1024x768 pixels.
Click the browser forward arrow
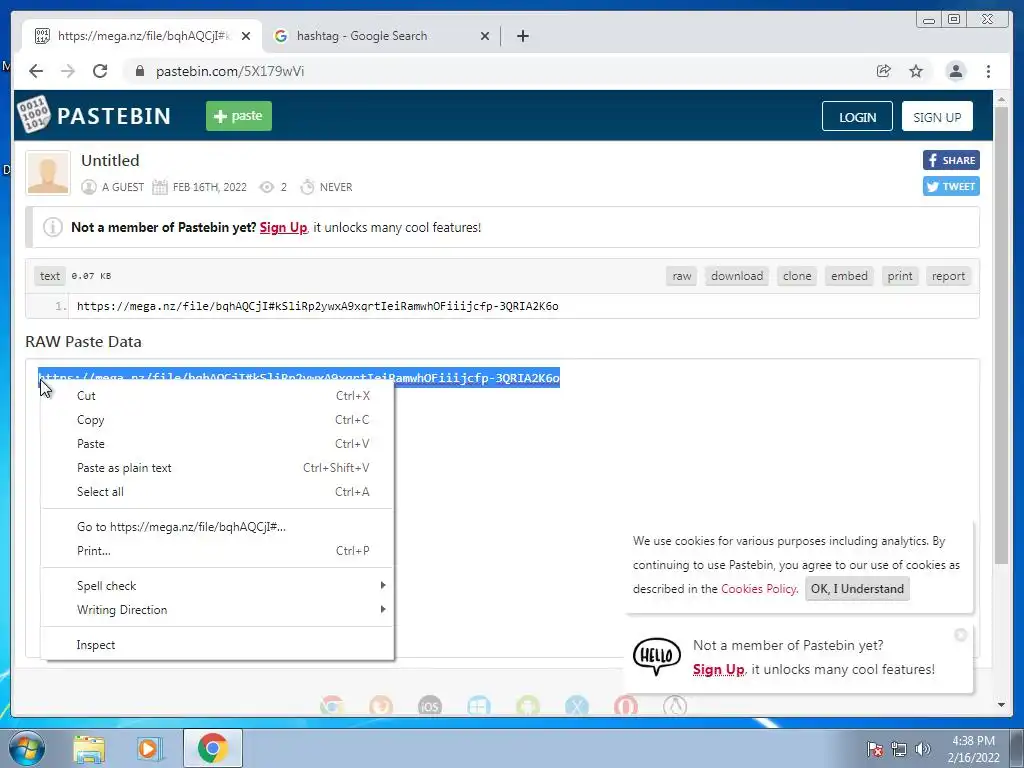click(68, 71)
